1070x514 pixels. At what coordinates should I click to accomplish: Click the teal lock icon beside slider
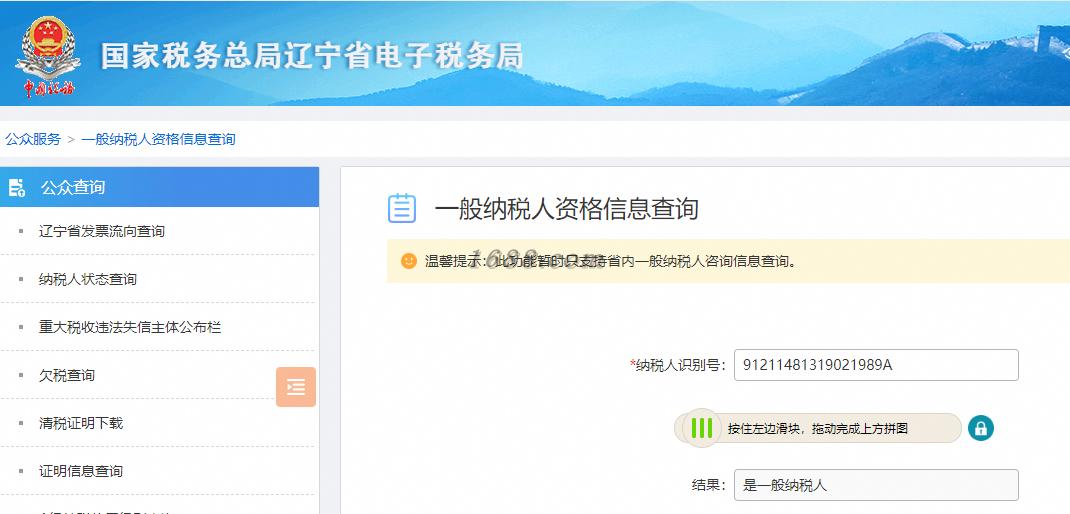click(x=981, y=428)
